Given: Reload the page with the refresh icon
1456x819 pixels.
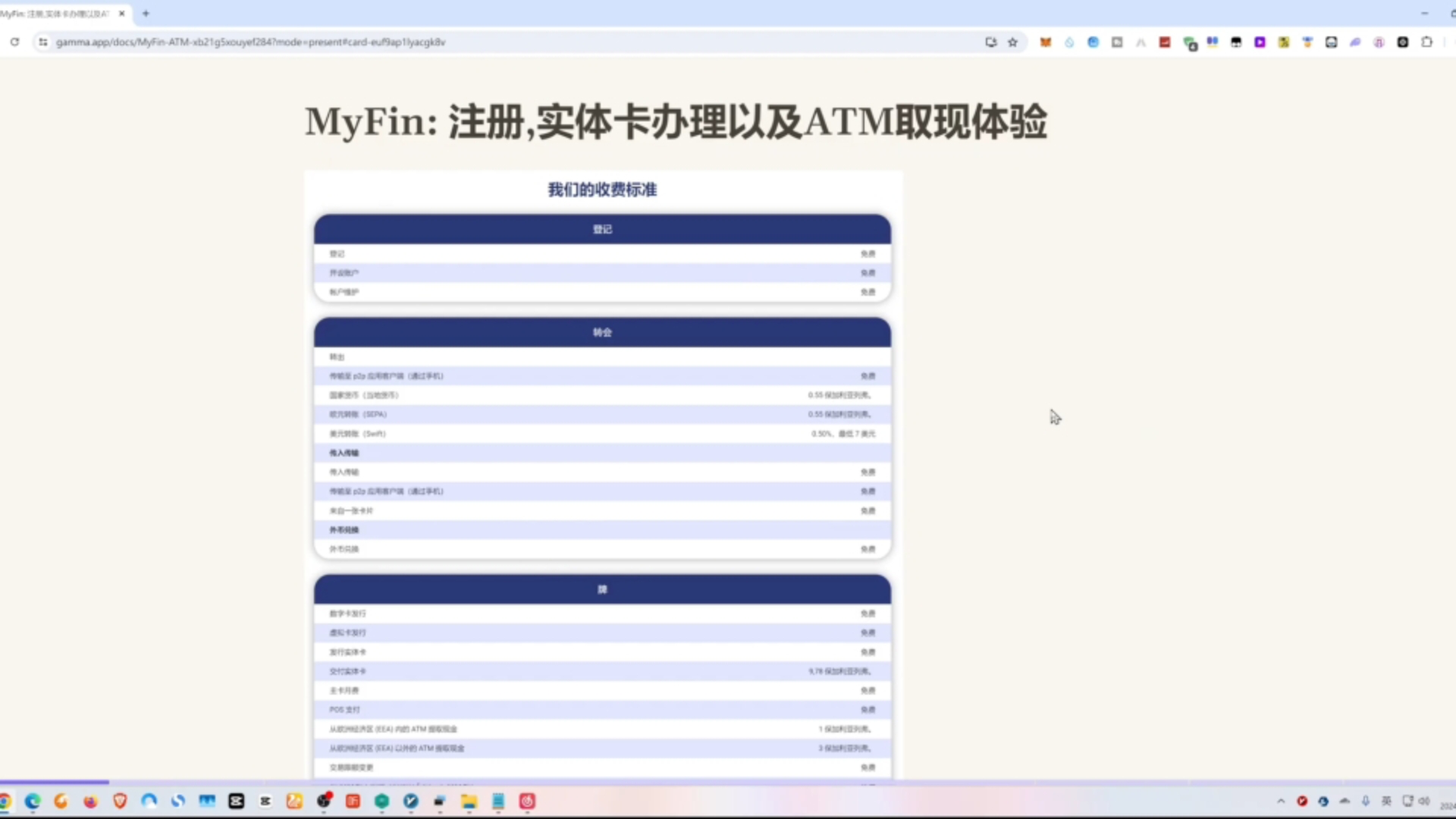Looking at the screenshot, I should (14, 42).
